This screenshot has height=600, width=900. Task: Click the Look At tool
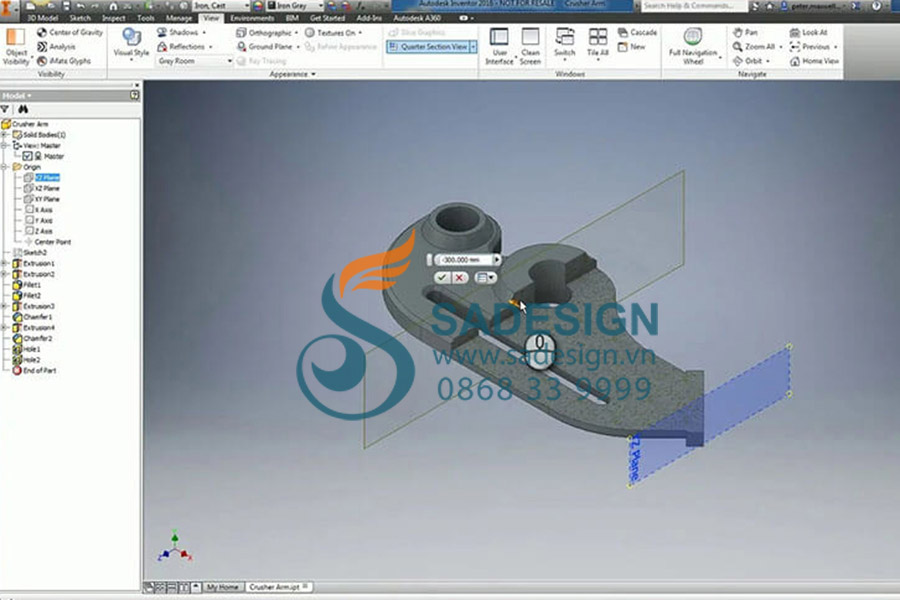coord(809,32)
